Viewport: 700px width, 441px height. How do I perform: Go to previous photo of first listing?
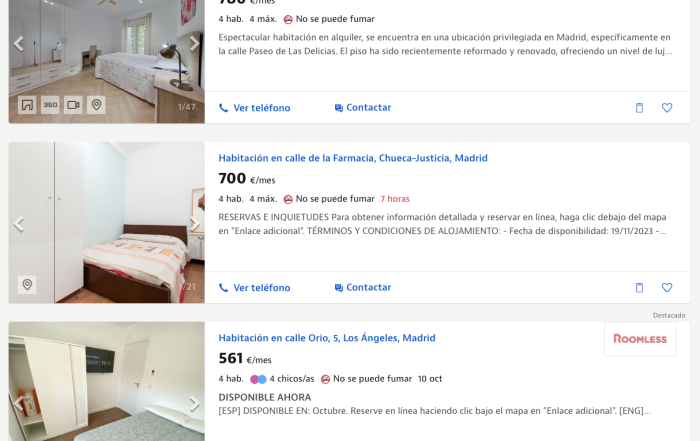(18, 44)
